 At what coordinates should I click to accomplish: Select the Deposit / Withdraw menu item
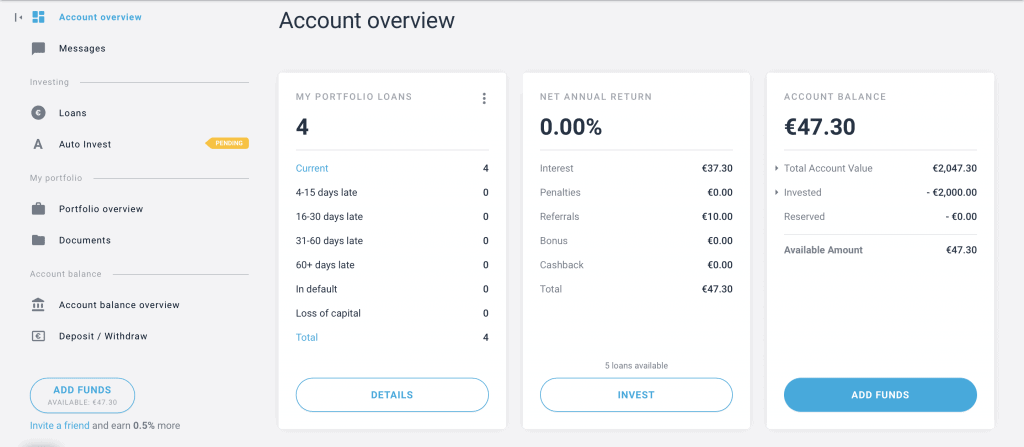(x=103, y=337)
